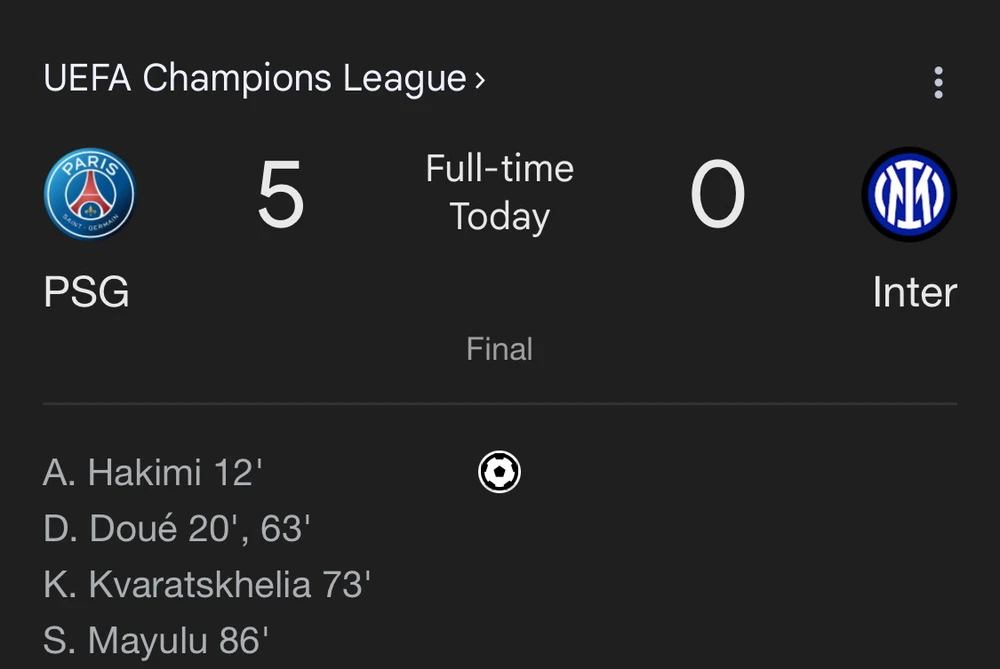Tap the Full-time match status
The height and width of the screenshot is (669, 1000).
(x=499, y=168)
